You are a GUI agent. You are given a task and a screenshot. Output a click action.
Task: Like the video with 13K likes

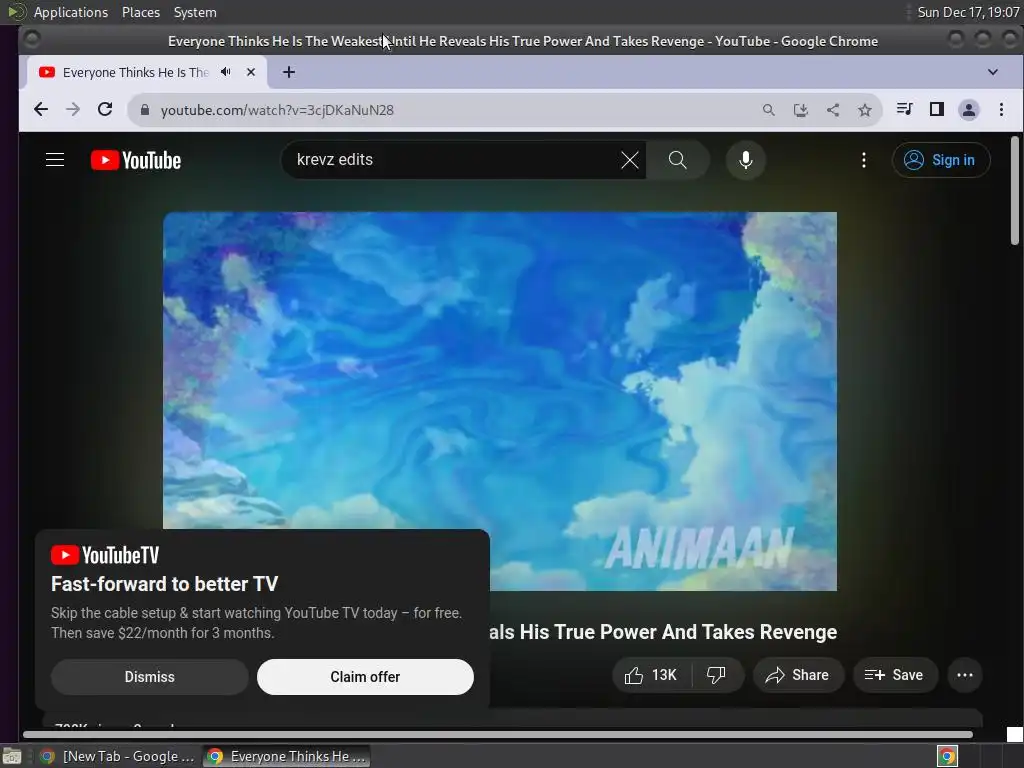pos(650,675)
